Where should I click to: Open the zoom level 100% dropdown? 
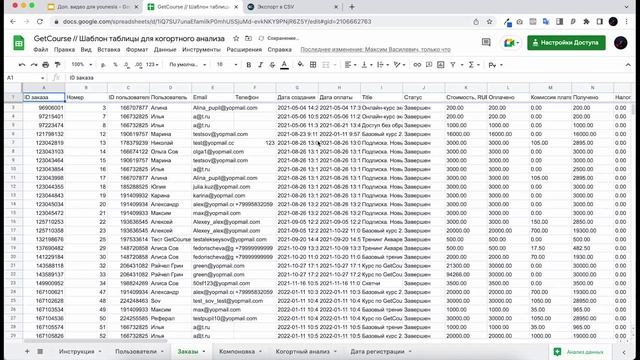coord(82,65)
